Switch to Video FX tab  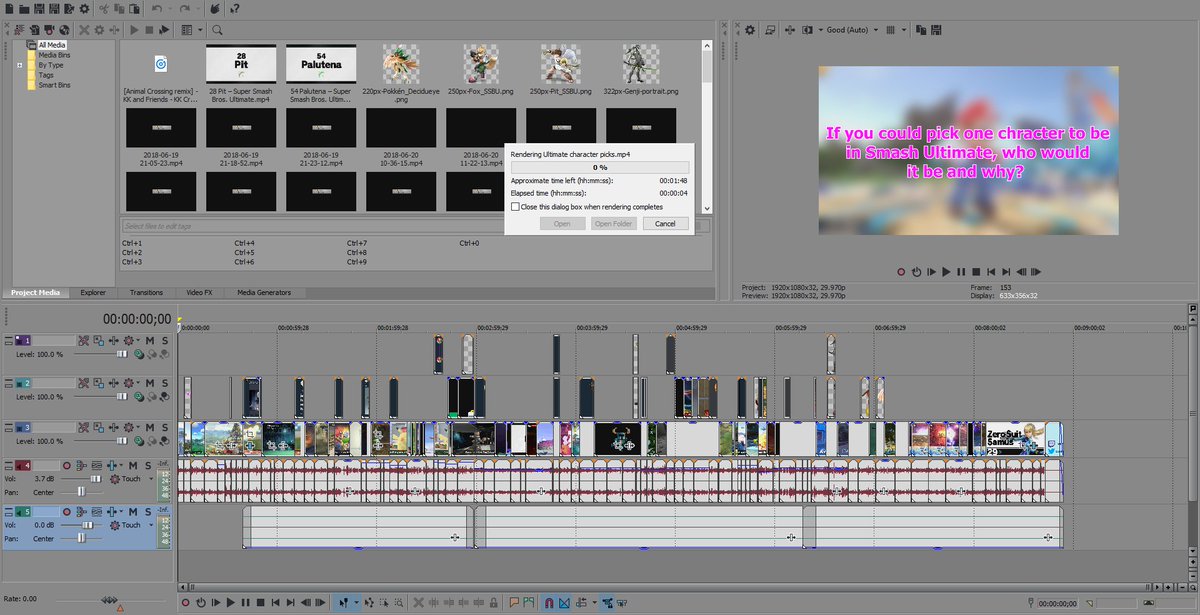[200, 293]
